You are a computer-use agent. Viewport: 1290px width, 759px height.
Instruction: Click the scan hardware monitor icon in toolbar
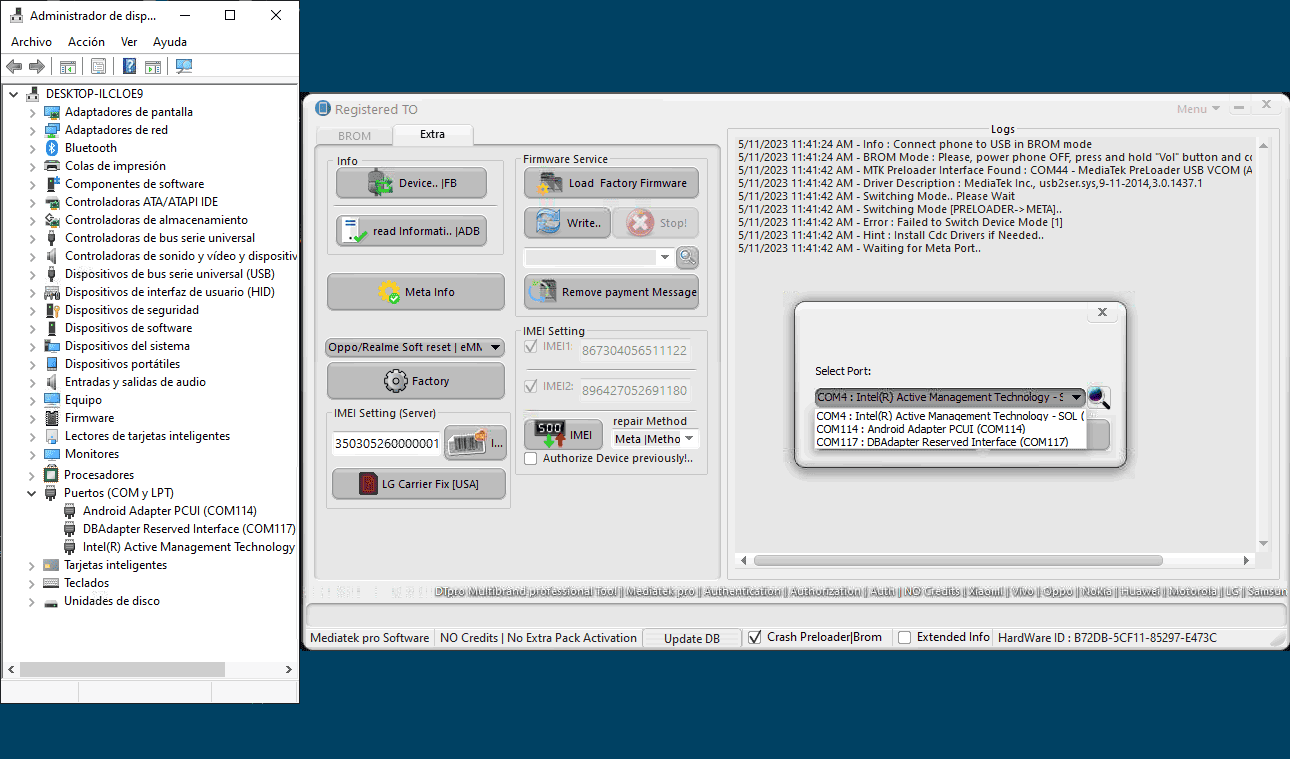[x=184, y=66]
